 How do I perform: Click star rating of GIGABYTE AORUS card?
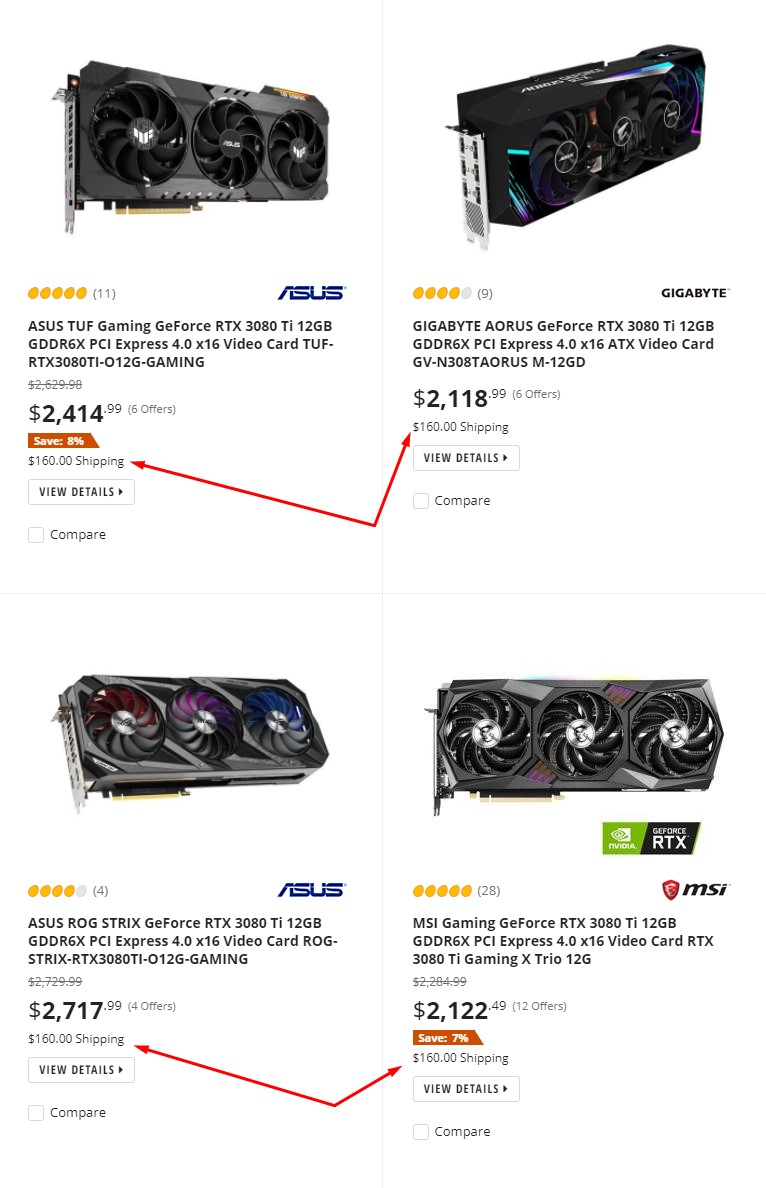442,294
